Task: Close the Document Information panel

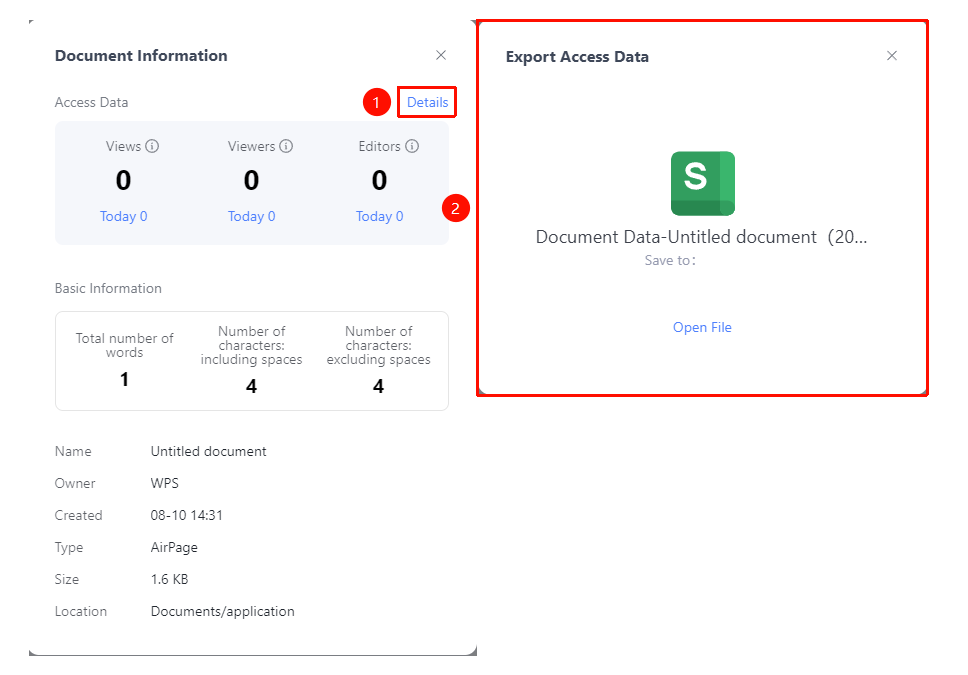Action: 441,56
